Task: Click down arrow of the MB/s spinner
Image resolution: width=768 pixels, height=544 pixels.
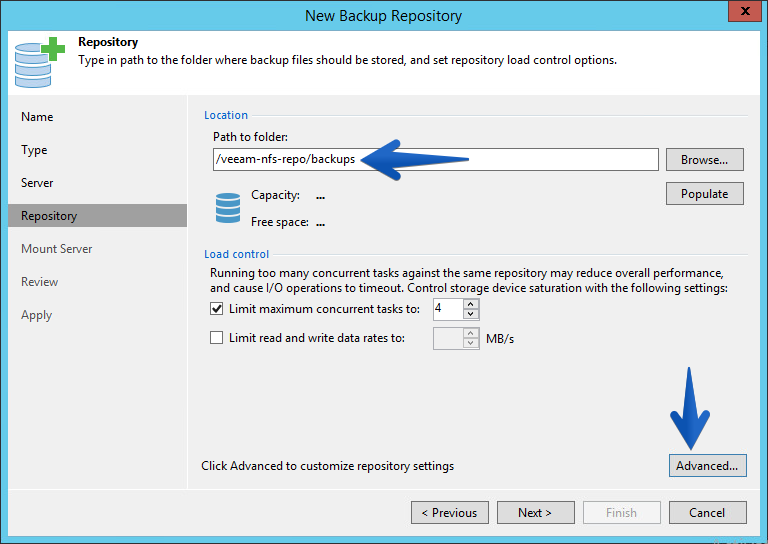Action: (471, 343)
